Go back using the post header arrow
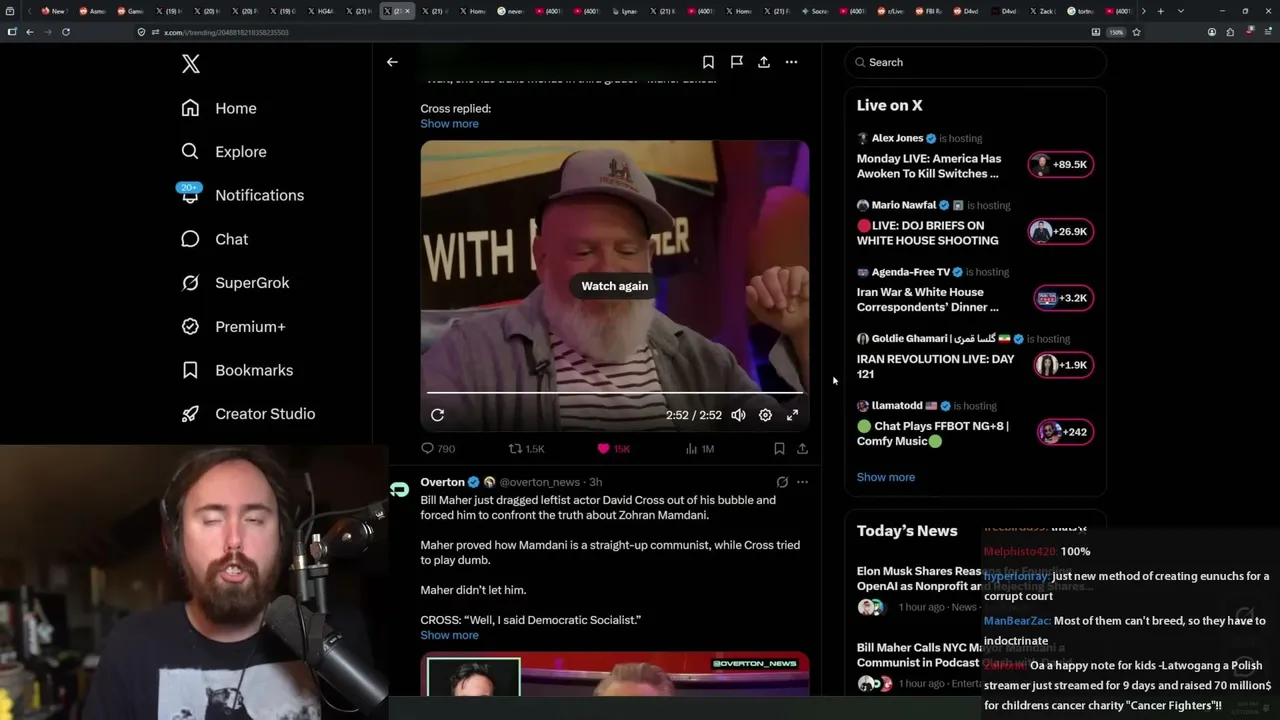The image size is (1280, 720). pos(392,62)
